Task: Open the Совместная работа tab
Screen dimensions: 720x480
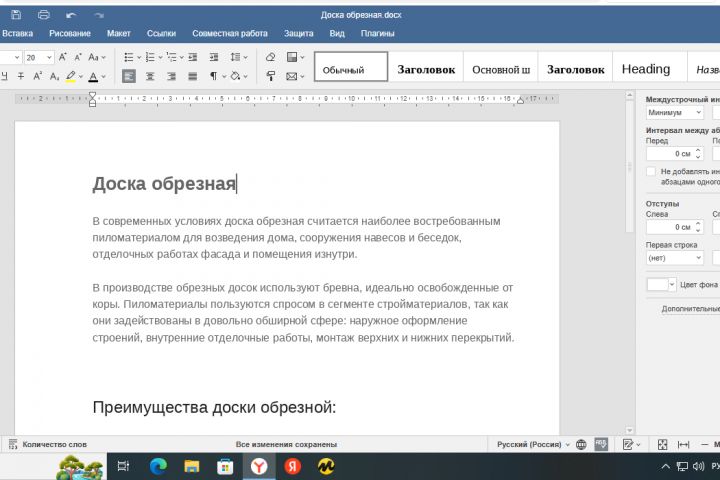Action: pos(230,34)
